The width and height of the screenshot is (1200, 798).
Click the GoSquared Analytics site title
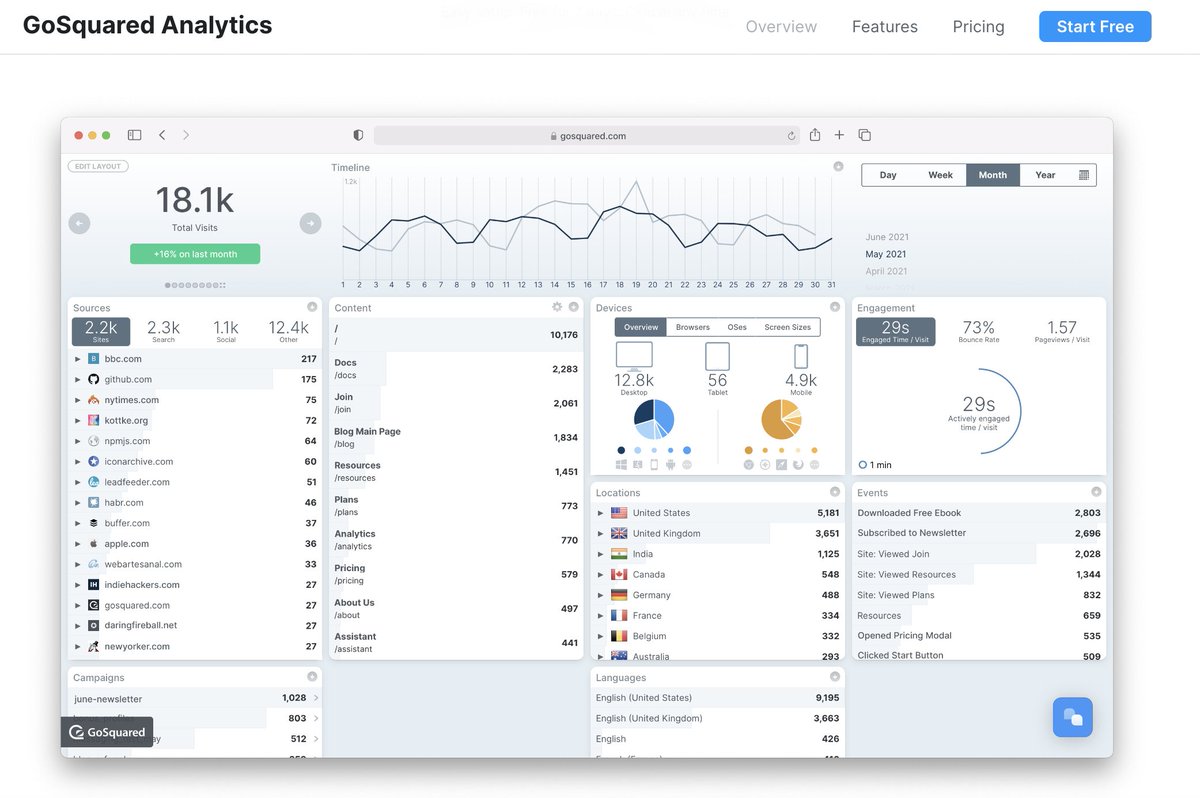[147, 26]
